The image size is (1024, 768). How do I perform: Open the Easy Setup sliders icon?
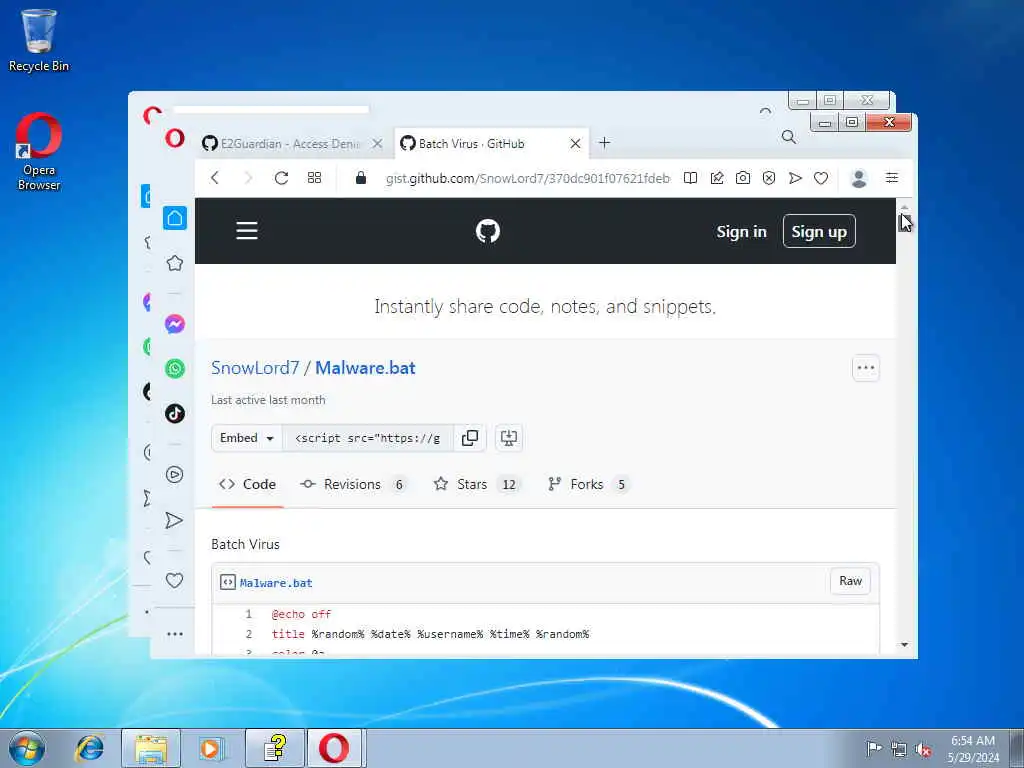coord(891,178)
